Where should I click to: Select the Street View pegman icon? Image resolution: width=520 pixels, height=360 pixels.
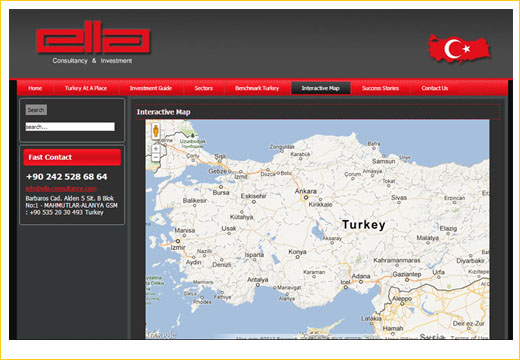[156, 131]
